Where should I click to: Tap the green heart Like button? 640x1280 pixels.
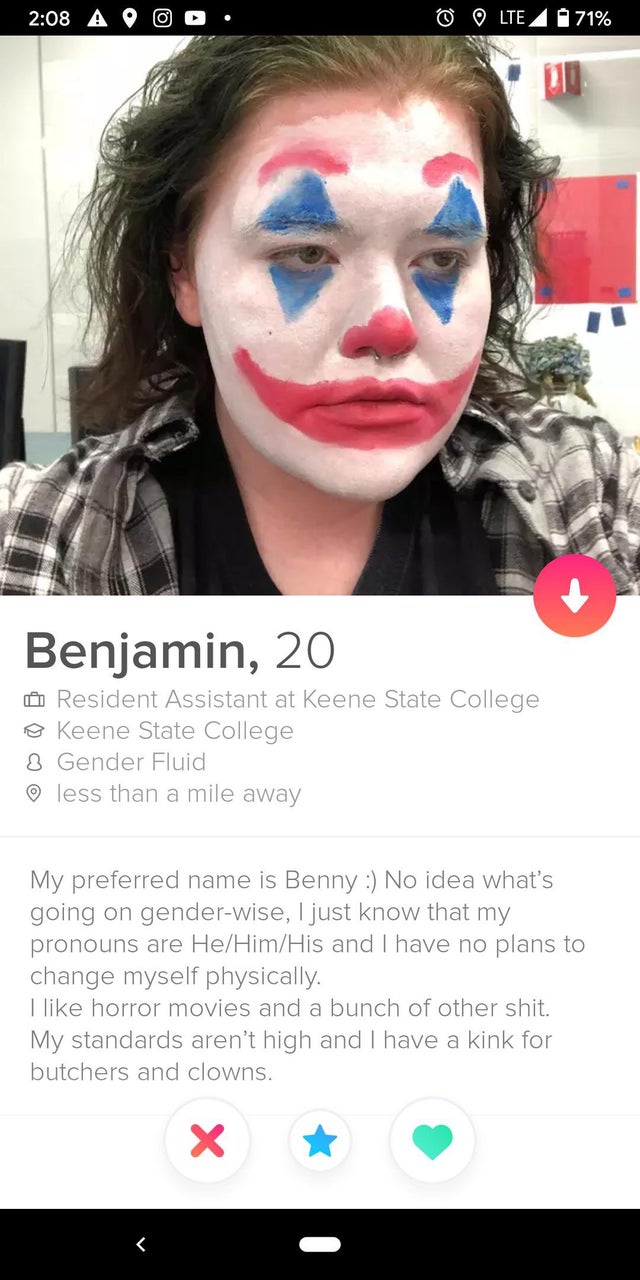tap(432, 1141)
